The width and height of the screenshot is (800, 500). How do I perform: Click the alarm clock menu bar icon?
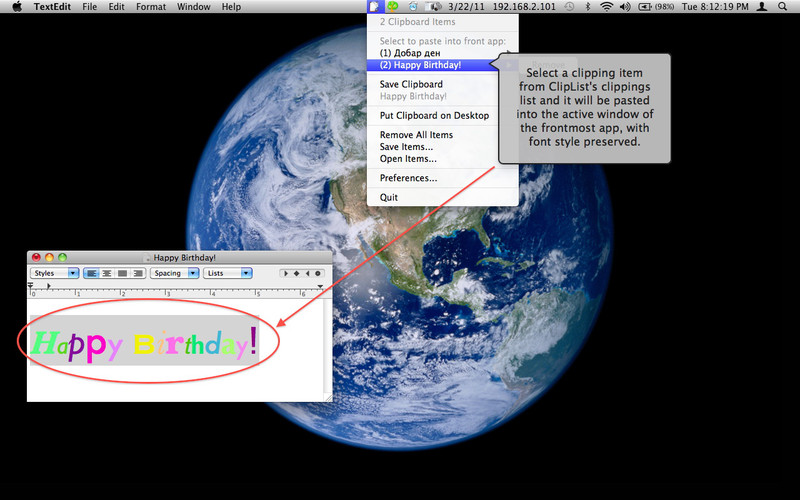[x=413, y=7]
